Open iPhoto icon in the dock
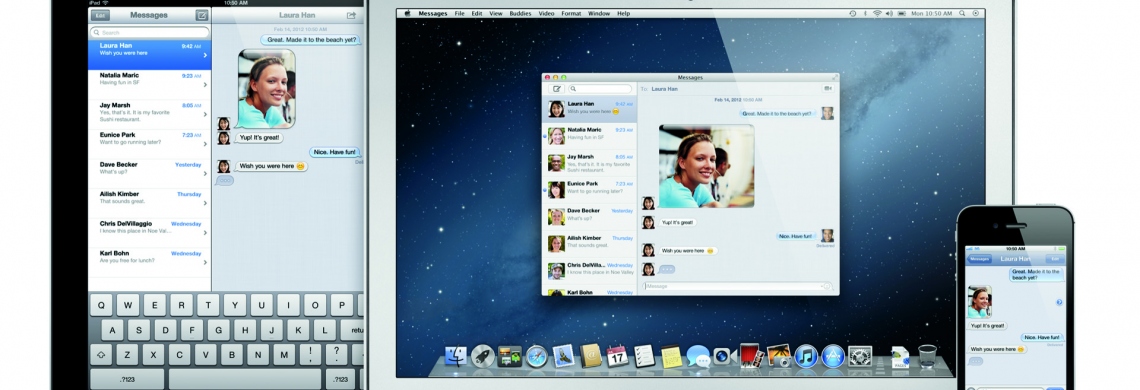Image resolution: width=1140 pixels, height=390 pixels. (x=779, y=357)
